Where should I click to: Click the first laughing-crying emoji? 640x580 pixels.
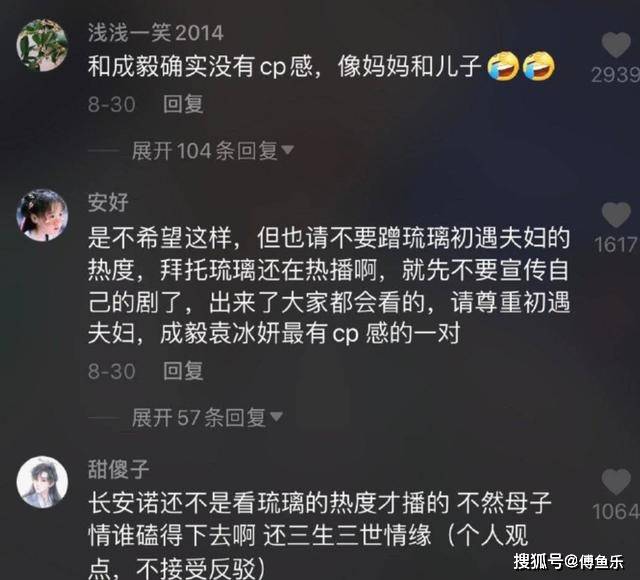pyautogui.click(x=503, y=66)
